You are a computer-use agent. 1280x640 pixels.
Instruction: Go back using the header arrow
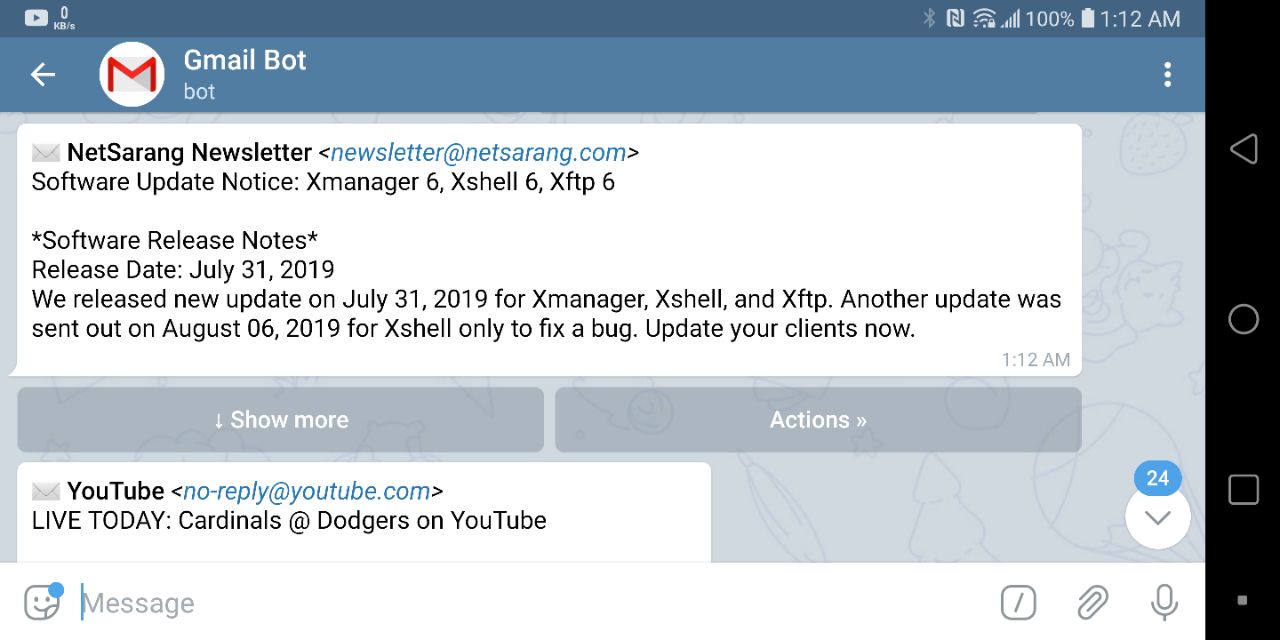43,74
